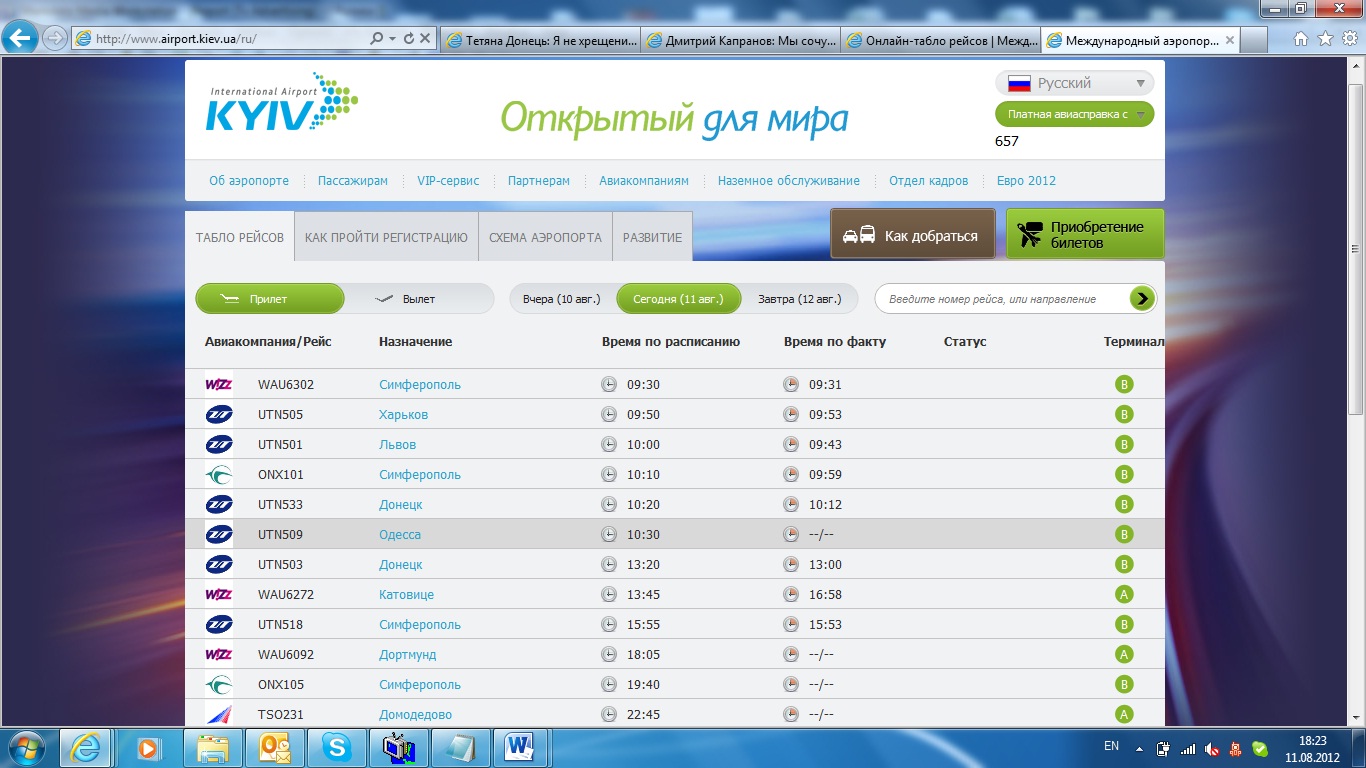Switch to Вылет departures view
Image resolution: width=1366 pixels, height=768 pixels.
click(x=418, y=299)
